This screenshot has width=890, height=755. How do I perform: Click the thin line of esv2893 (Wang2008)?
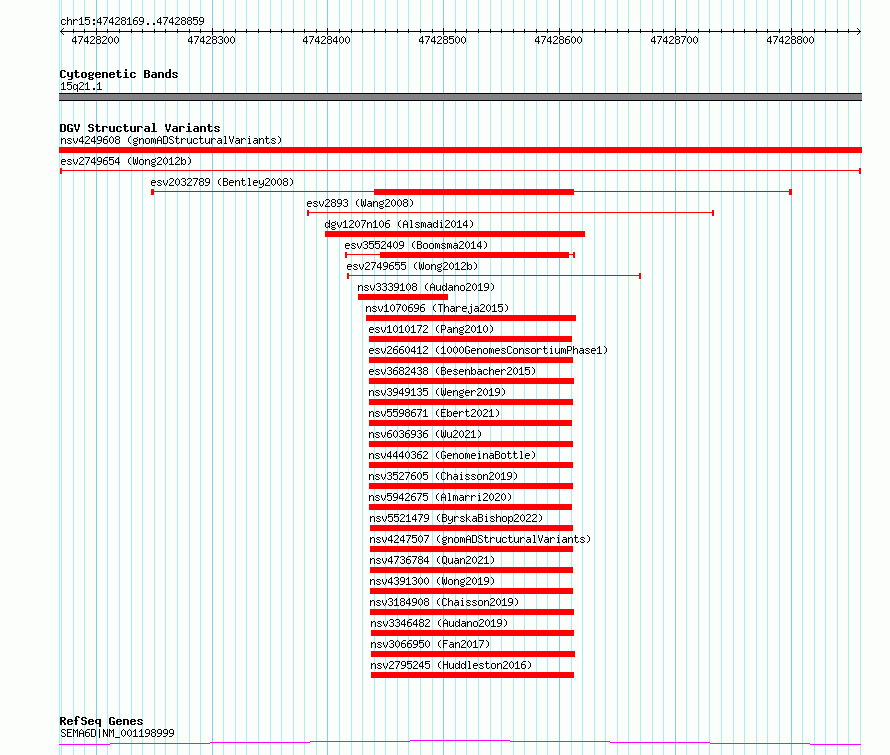(510, 213)
